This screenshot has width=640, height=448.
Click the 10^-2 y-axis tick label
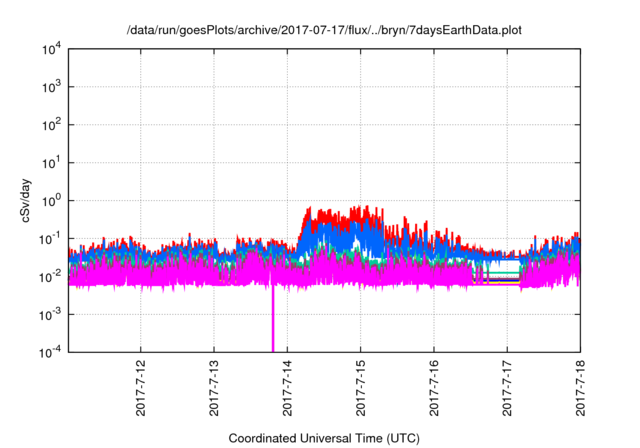point(51,277)
